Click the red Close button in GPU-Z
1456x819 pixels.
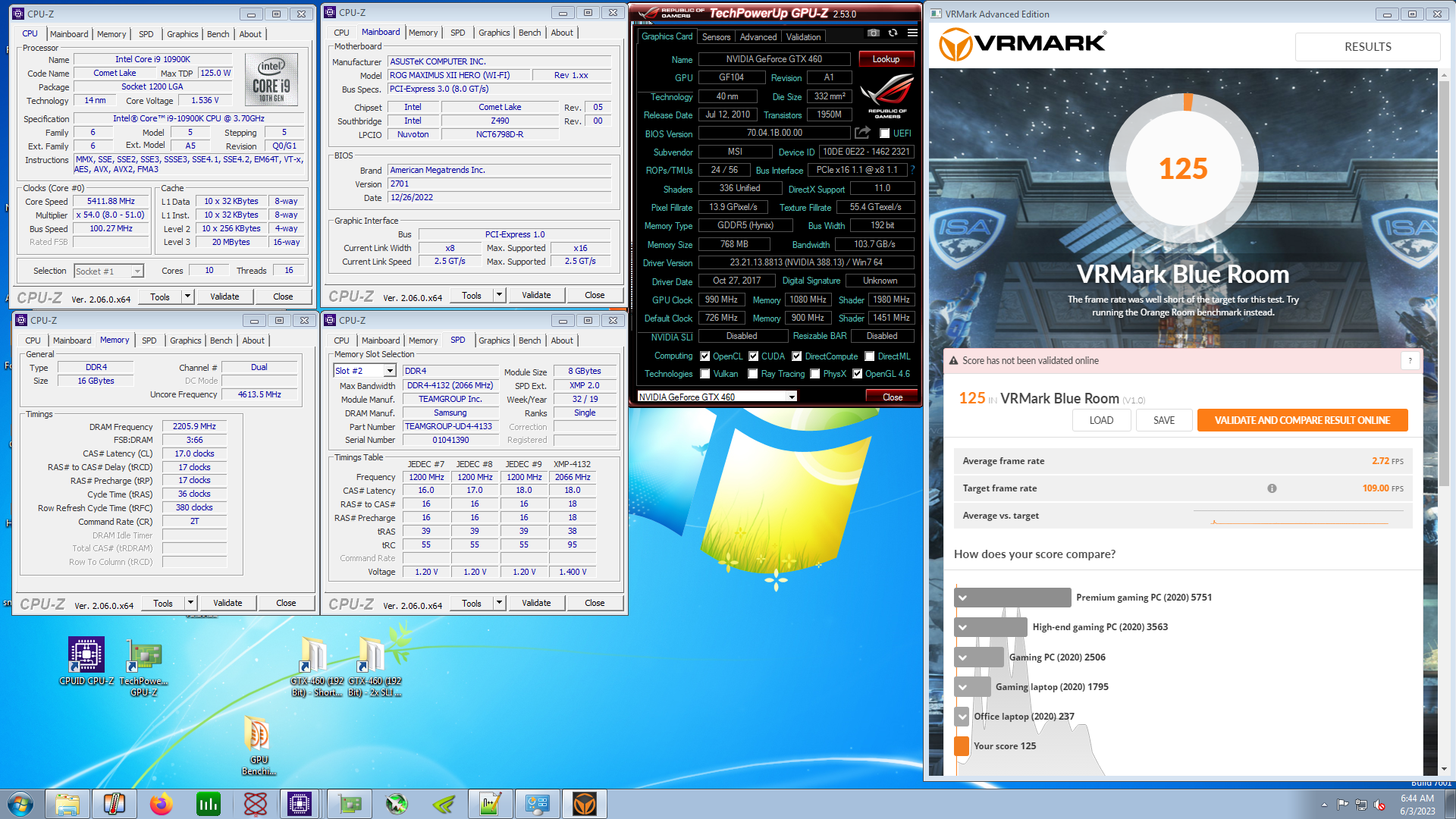[x=893, y=397]
